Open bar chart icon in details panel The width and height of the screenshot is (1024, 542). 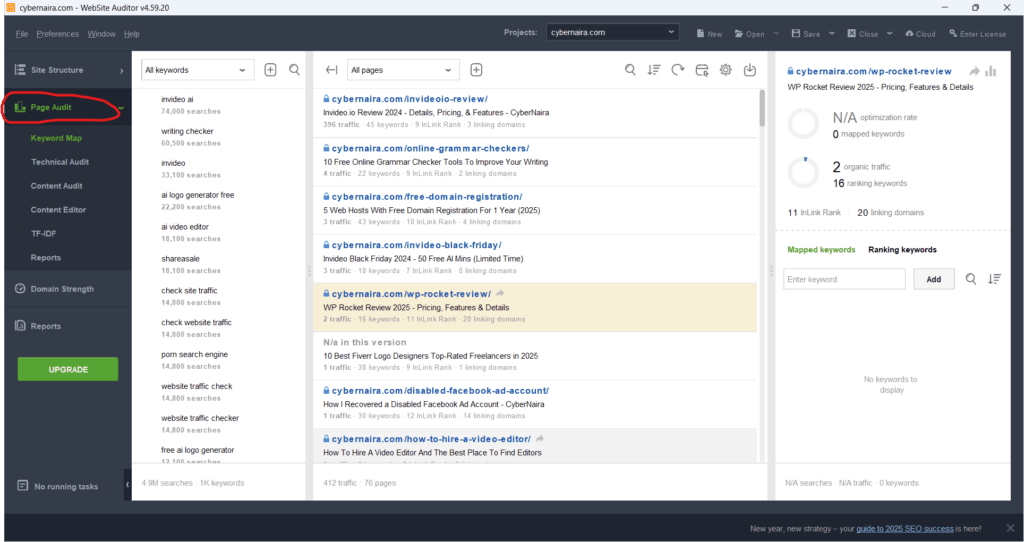(x=991, y=71)
